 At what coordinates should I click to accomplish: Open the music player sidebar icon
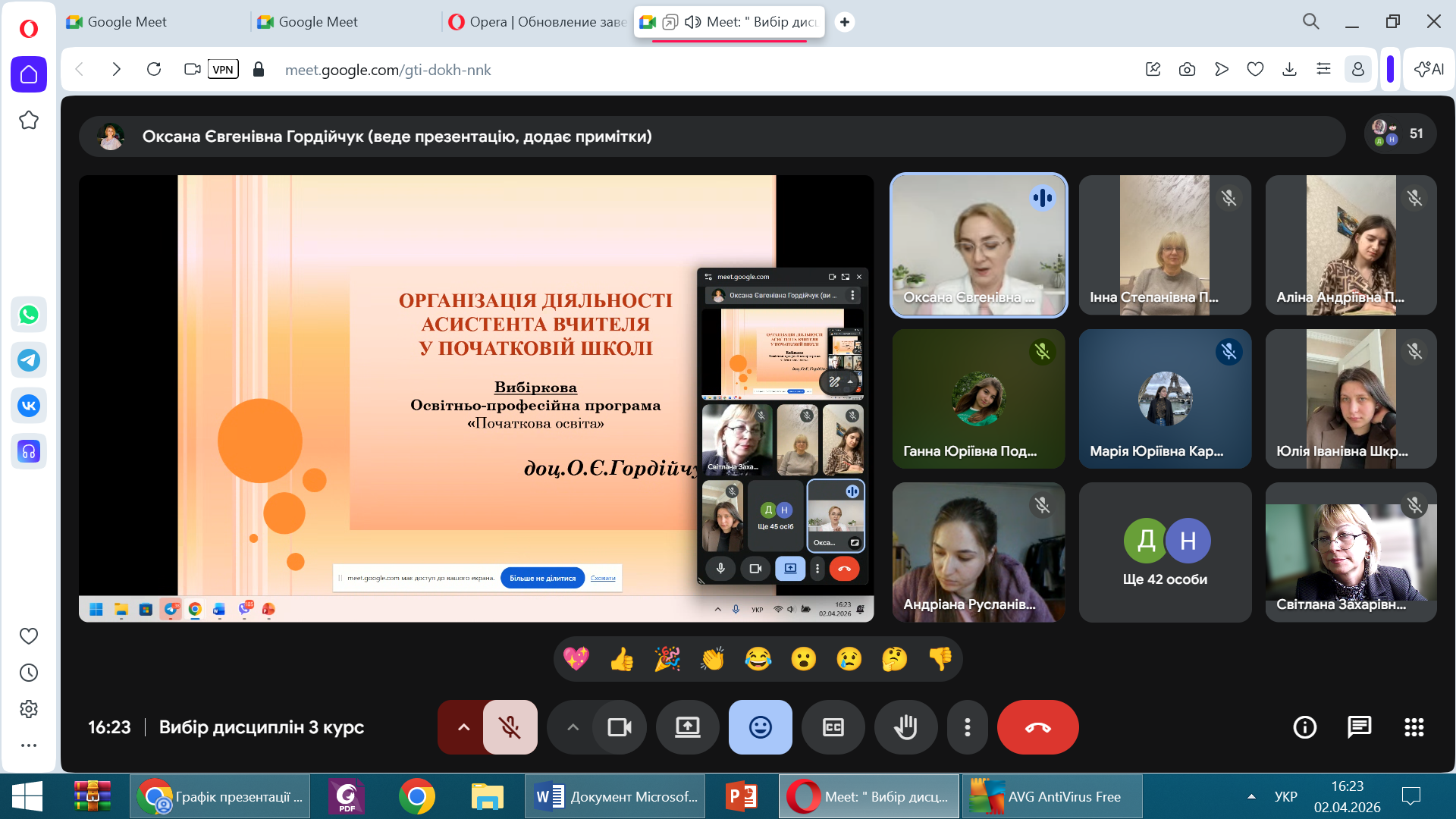point(29,451)
